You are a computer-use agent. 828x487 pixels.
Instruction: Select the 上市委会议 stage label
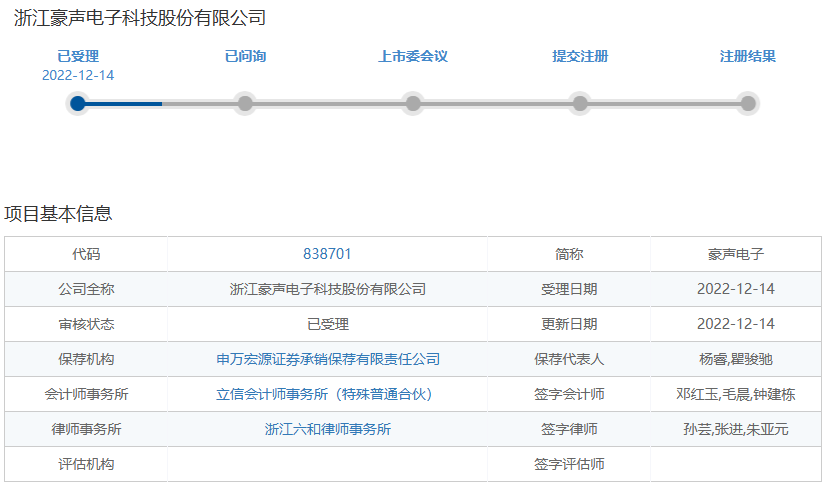(x=413, y=56)
